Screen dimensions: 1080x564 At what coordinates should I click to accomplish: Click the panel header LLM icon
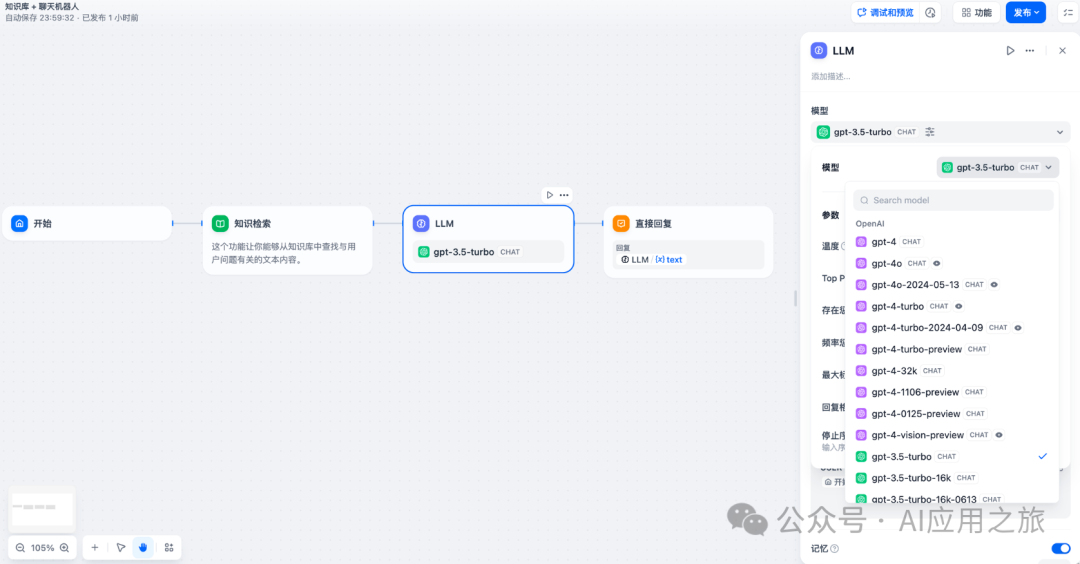point(819,50)
